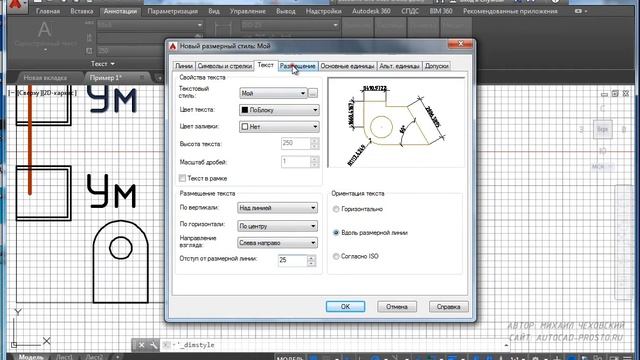Click Масштаб дробей field
Image resolution: width=640 pixels, height=360 pixels.
click(296, 162)
